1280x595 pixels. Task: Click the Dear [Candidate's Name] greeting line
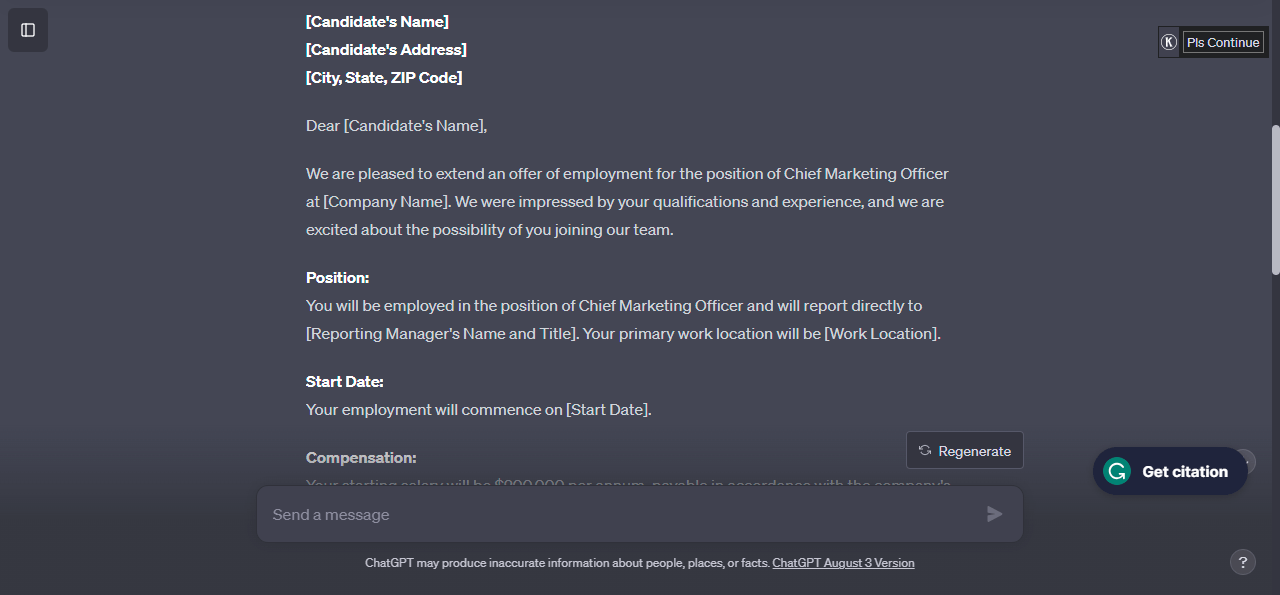[x=396, y=126]
